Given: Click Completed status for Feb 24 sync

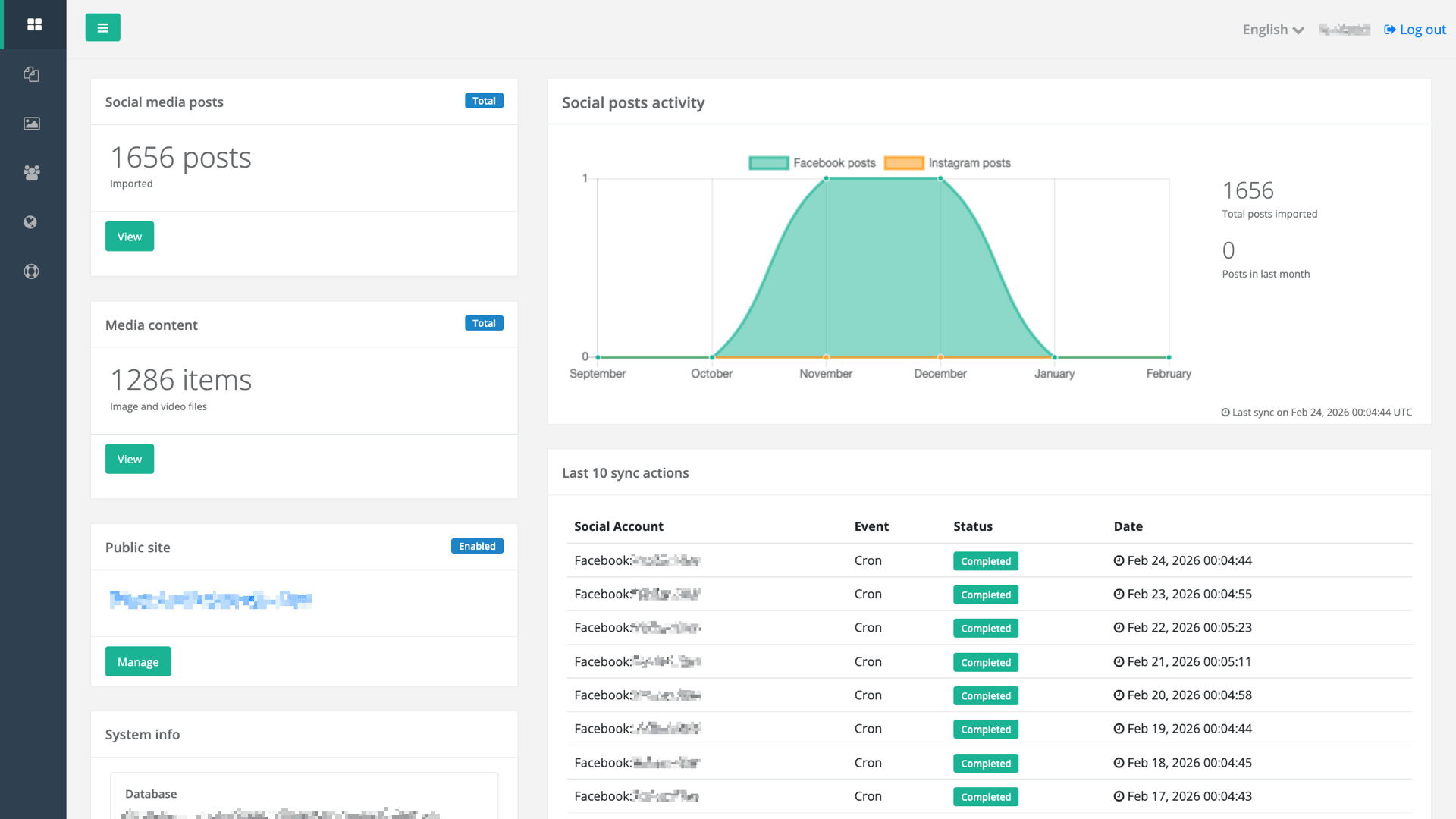Looking at the screenshot, I should click(985, 561).
